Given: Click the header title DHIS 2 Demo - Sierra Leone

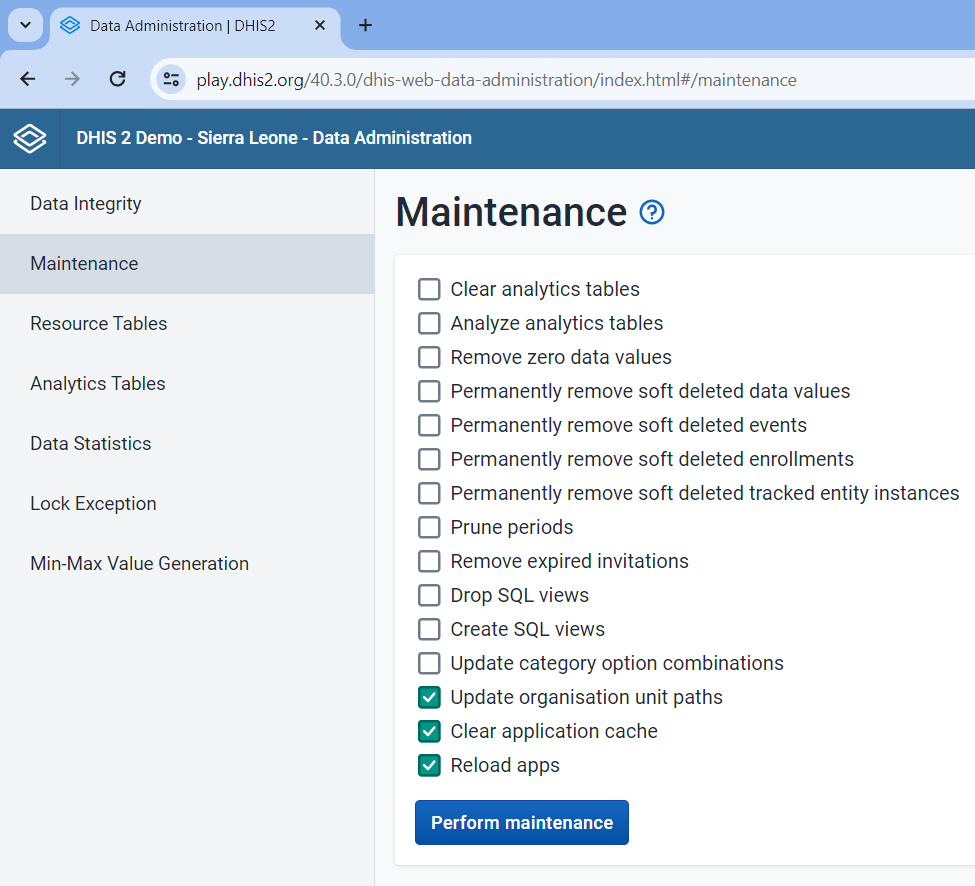Looking at the screenshot, I should (x=274, y=138).
